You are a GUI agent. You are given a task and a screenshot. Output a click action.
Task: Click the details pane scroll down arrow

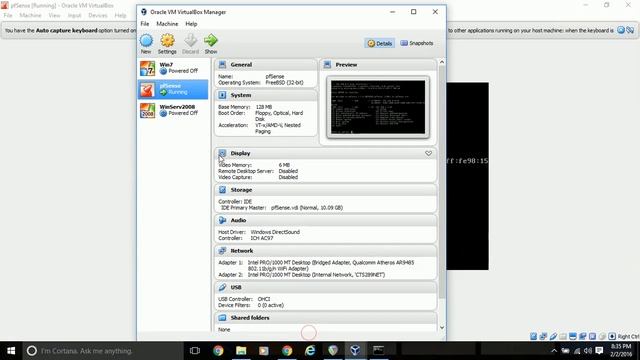pyautogui.click(x=442, y=327)
